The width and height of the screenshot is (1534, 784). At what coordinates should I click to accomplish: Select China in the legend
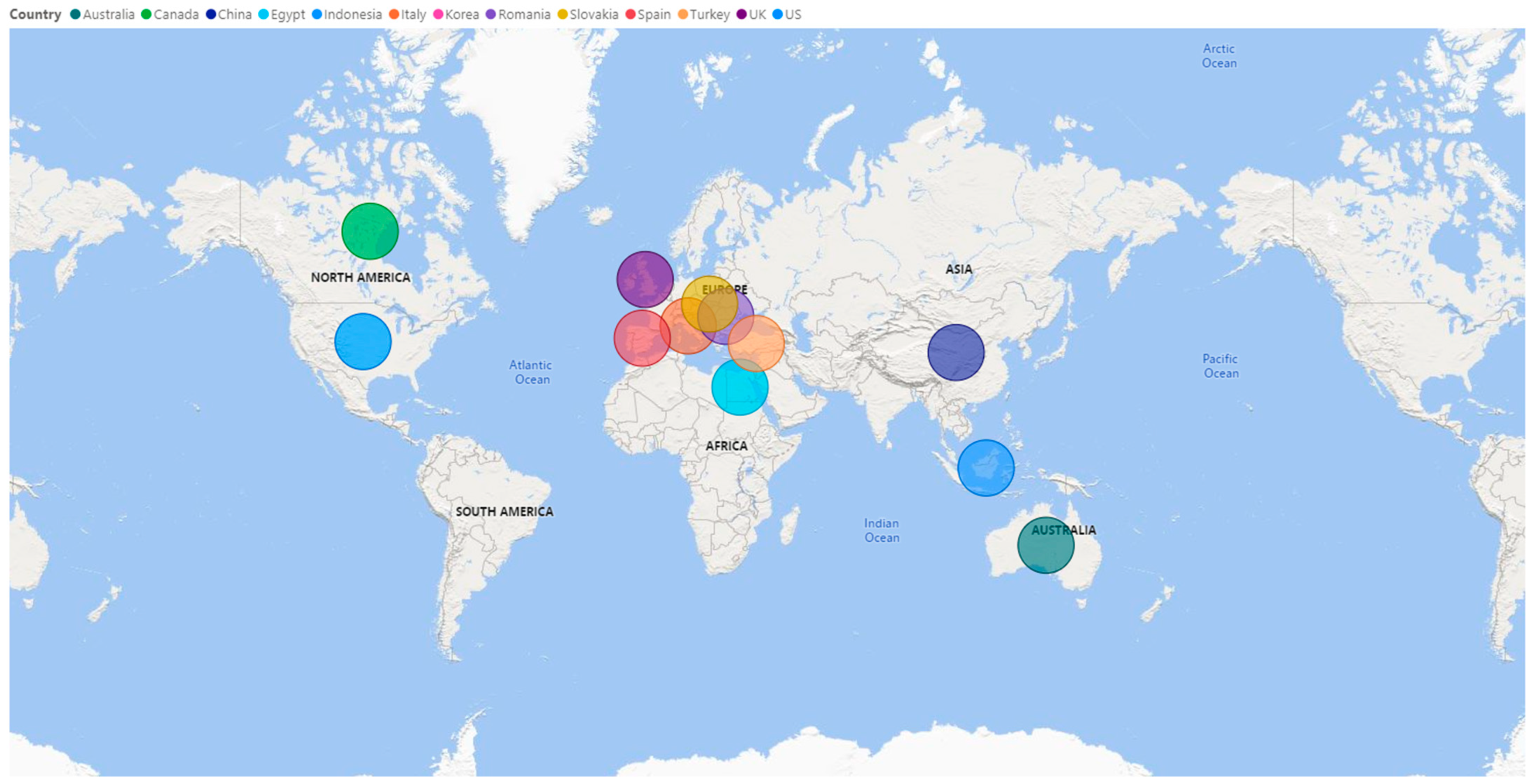[235, 14]
